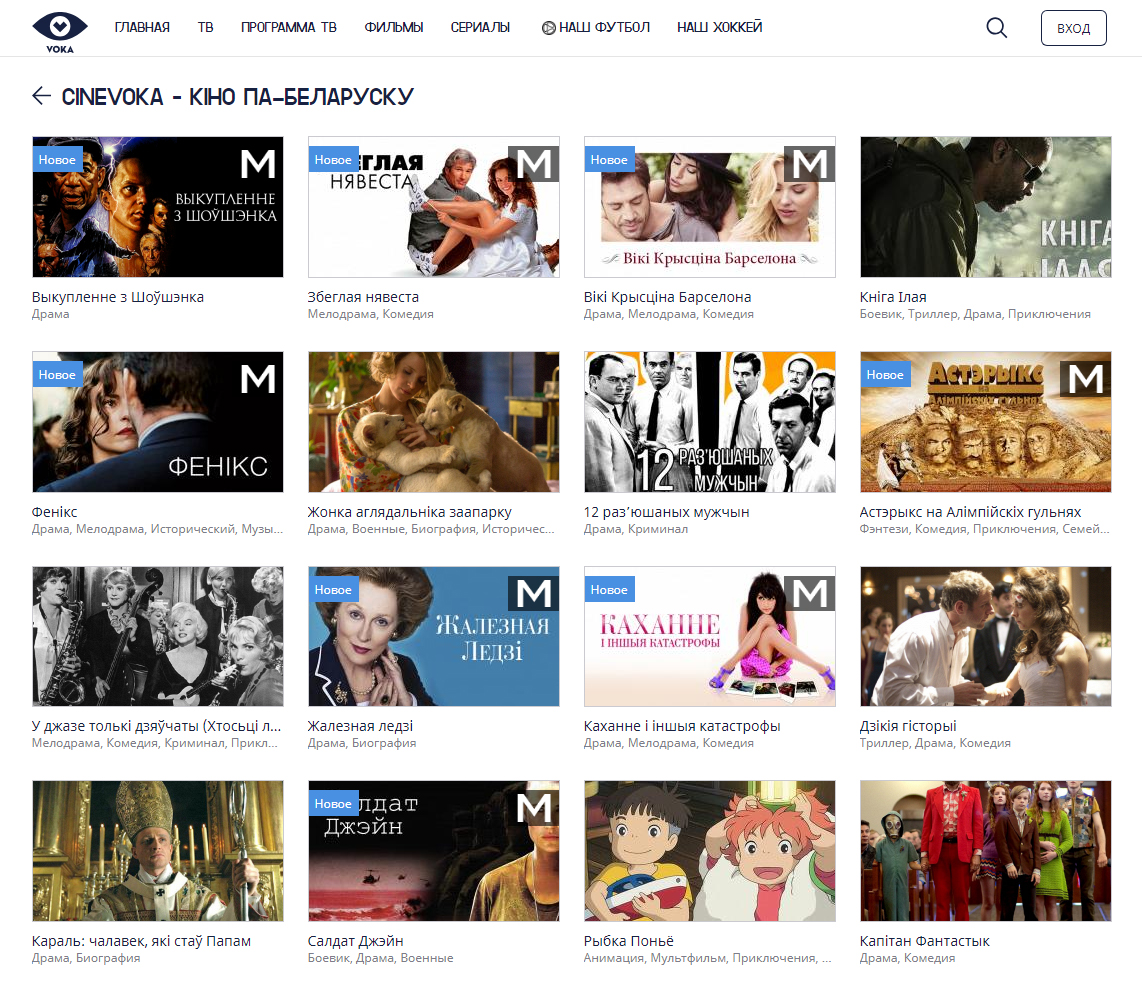Click the Выкупленне з Шоўшэнка title link
This screenshot has height=982, width=1142.
[118, 297]
